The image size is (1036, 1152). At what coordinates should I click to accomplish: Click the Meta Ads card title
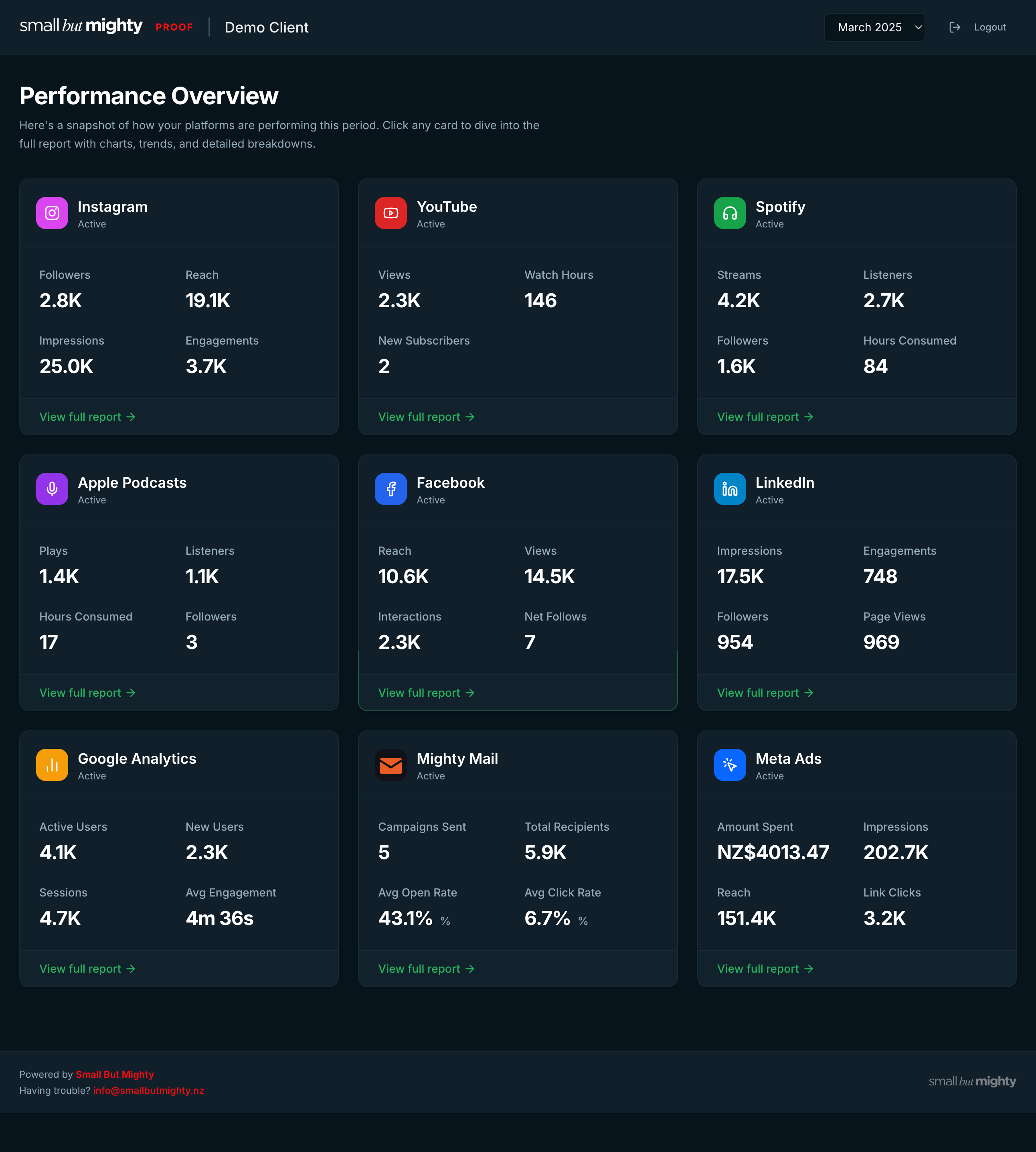[x=788, y=759]
